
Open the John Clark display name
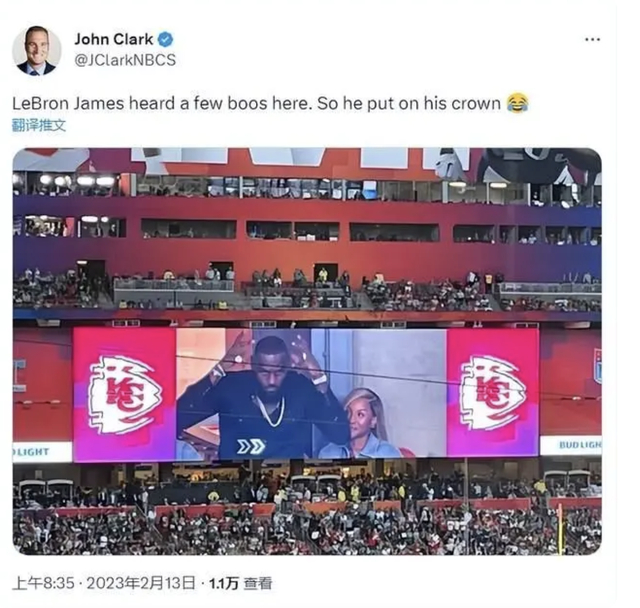(114, 39)
